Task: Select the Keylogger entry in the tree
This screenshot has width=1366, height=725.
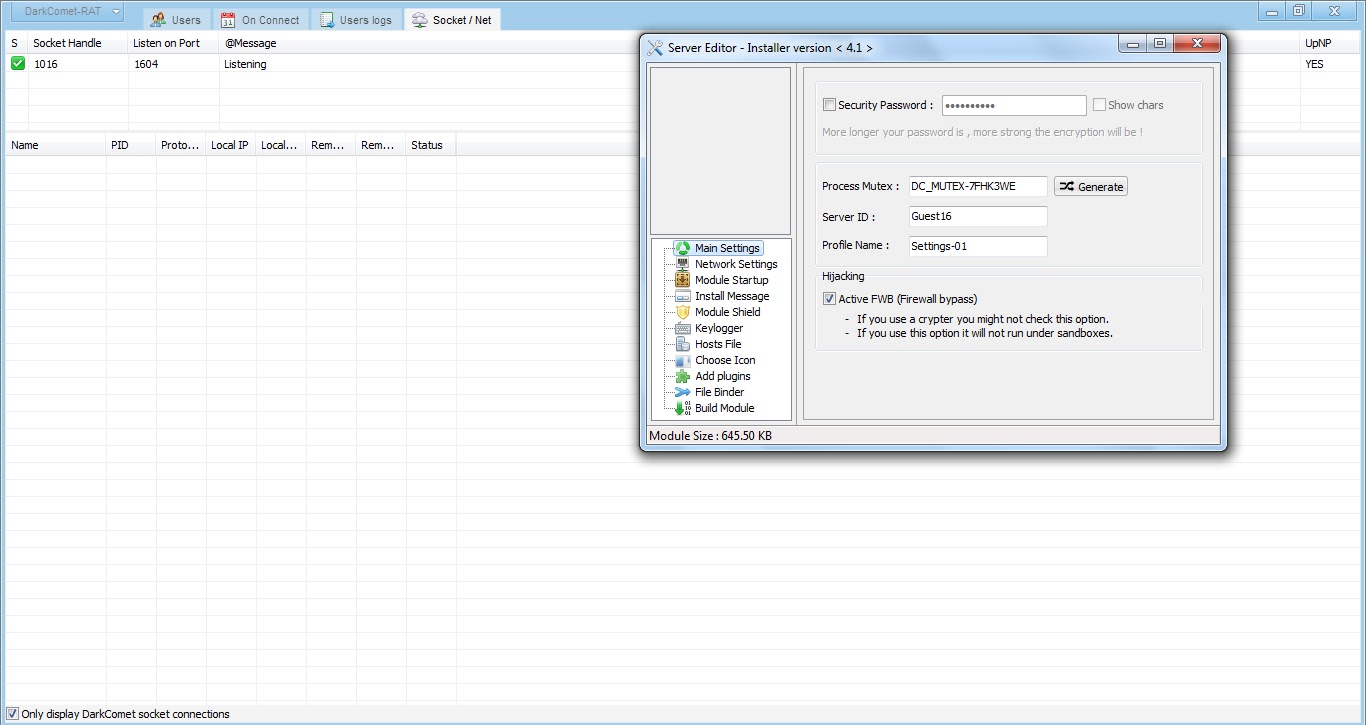Action: [719, 328]
